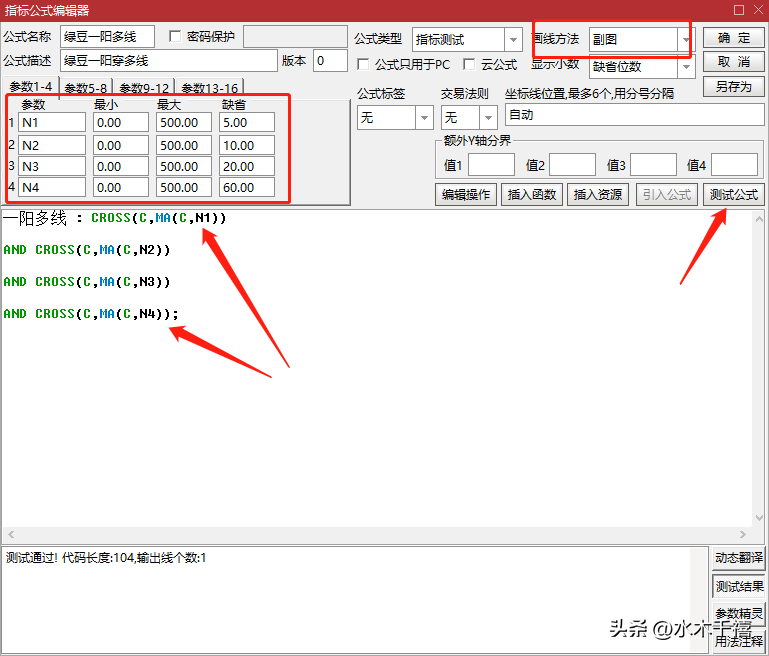Click code line AND CROSS(C,MA(C,N2))
Viewport: 769px width, 656px height.
87,250
